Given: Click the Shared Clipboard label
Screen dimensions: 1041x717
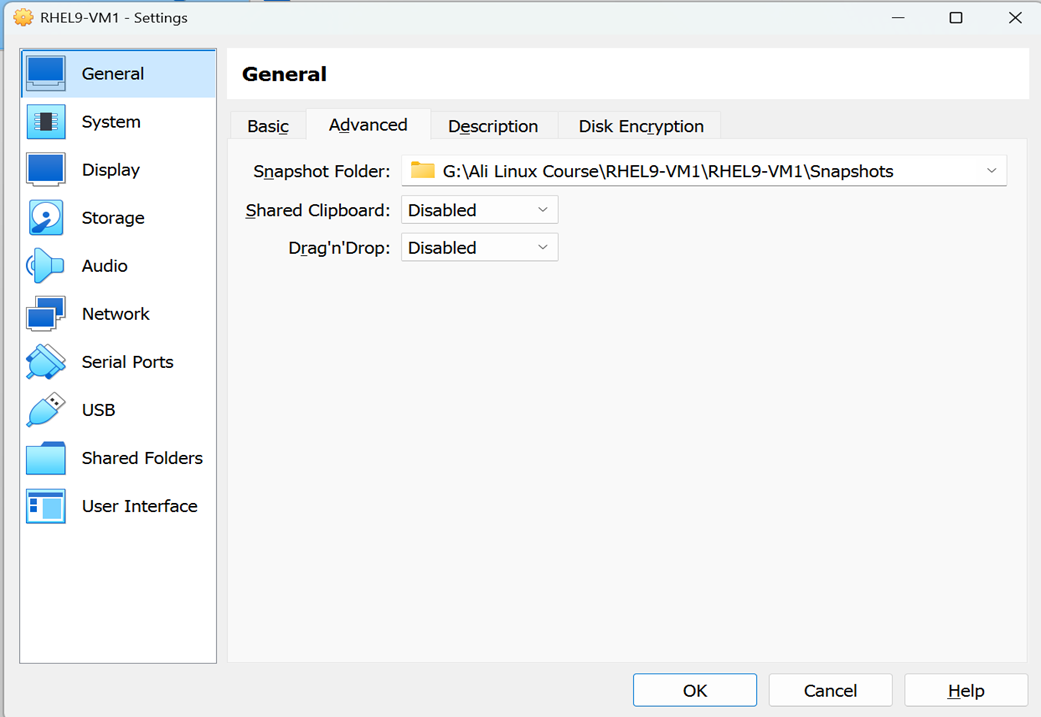Looking at the screenshot, I should tap(318, 210).
